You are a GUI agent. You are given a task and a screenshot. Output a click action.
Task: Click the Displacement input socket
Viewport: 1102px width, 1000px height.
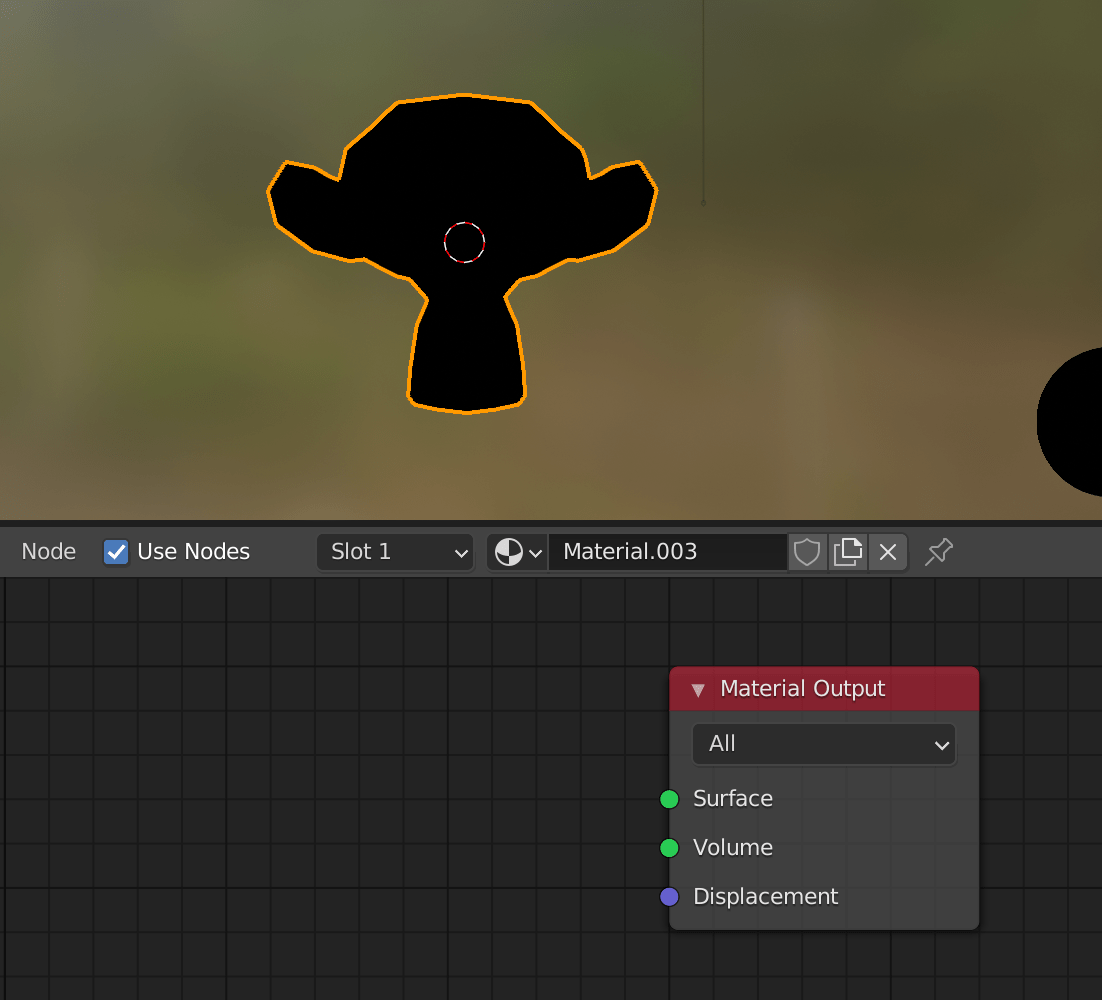pos(669,897)
